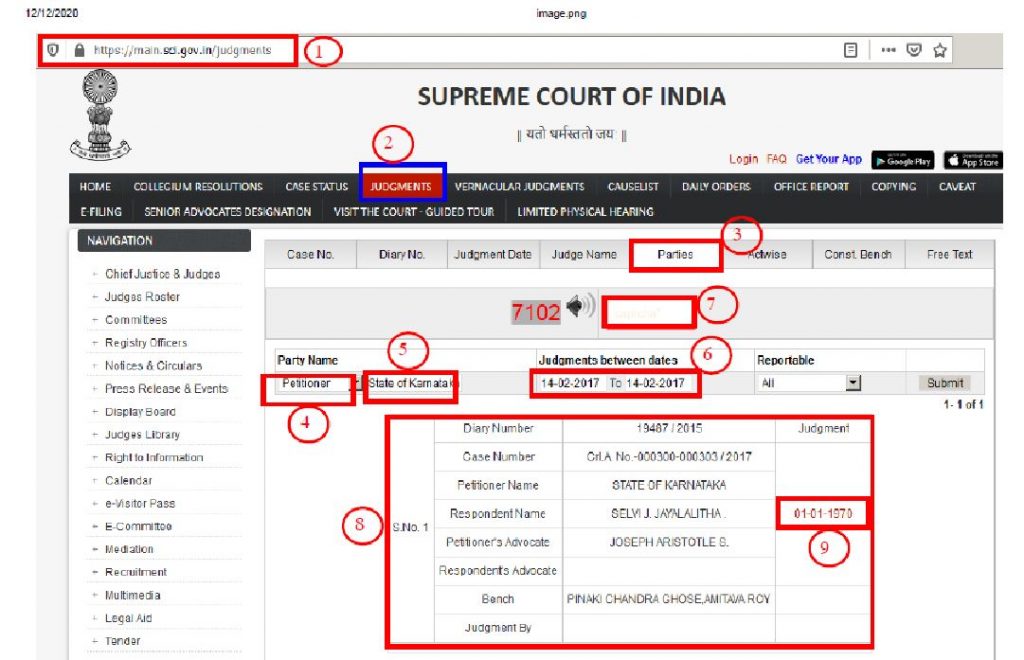The image size is (1024, 660).
Task: Select the Free Text tab
Action: point(949,255)
